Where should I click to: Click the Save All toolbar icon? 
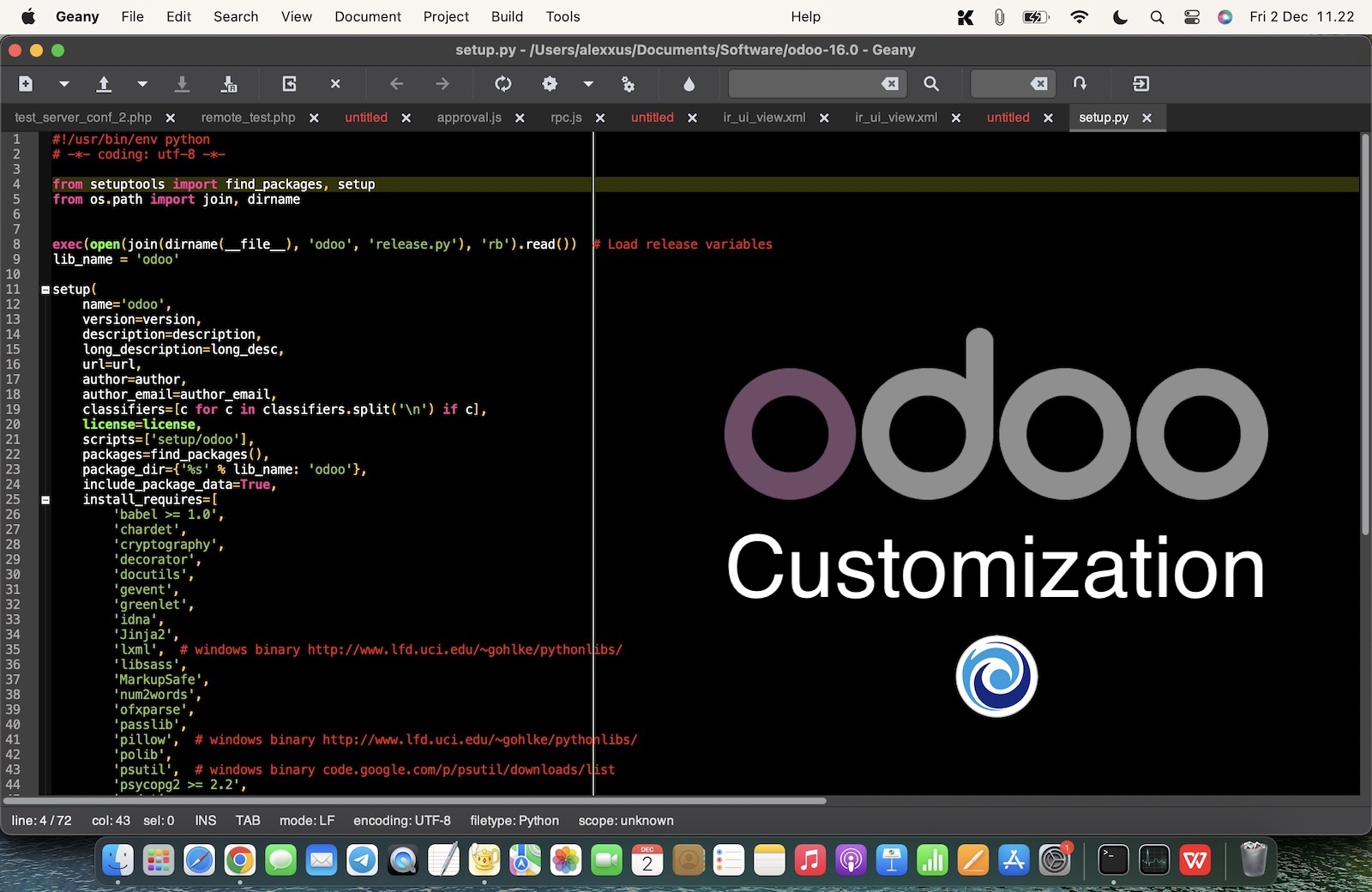pos(229,83)
